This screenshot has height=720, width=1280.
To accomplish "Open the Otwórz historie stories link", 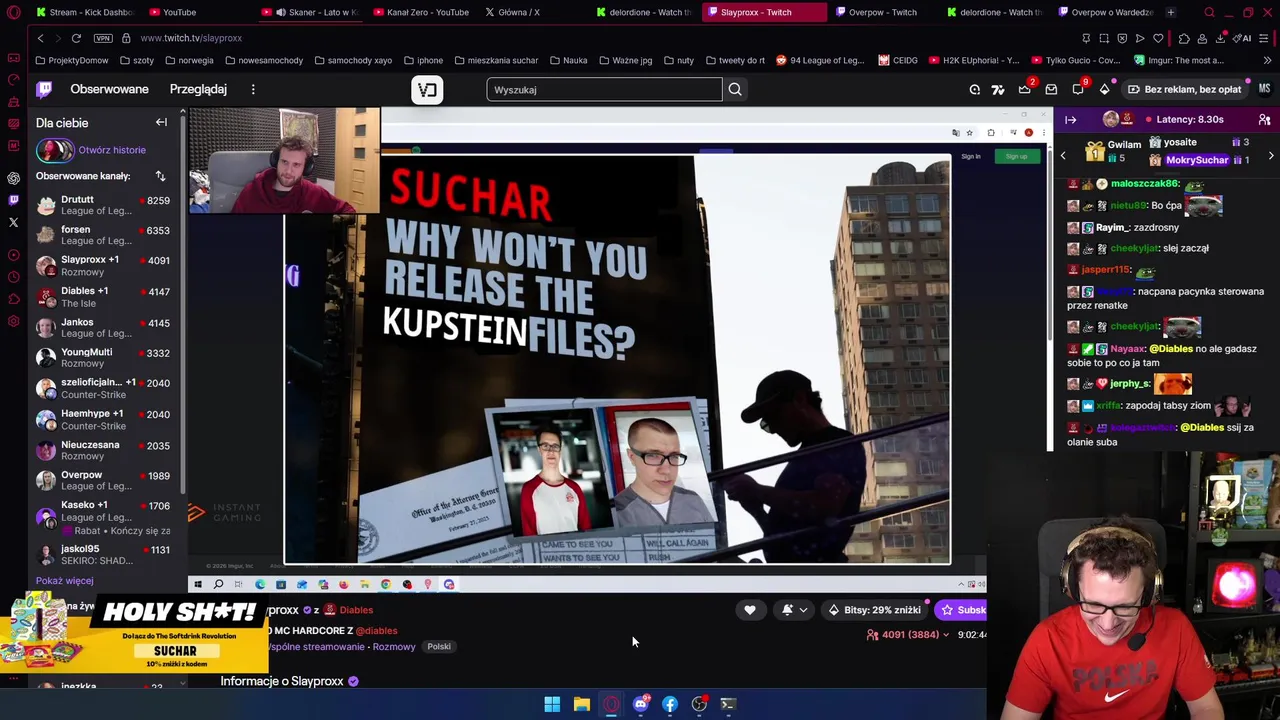I will 112,150.
